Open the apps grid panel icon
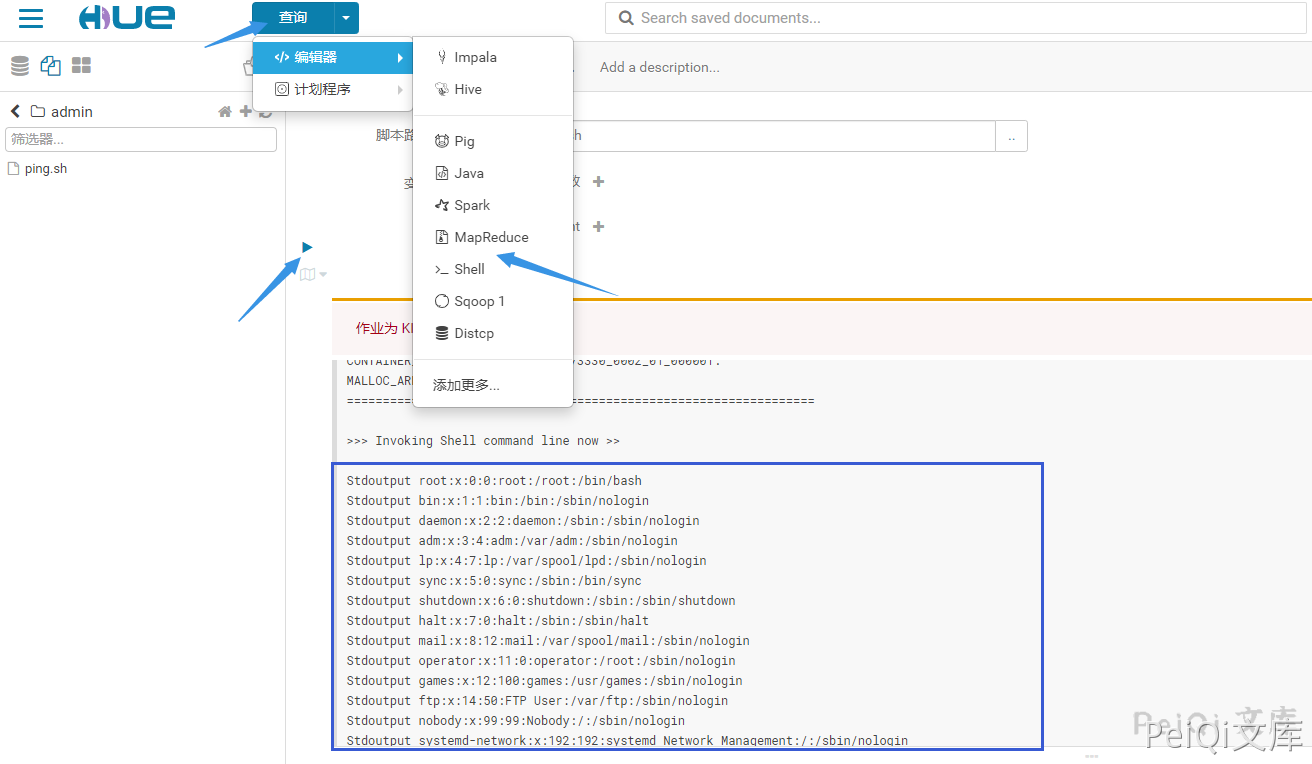Viewport: 1312px width, 764px height. [x=81, y=66]
